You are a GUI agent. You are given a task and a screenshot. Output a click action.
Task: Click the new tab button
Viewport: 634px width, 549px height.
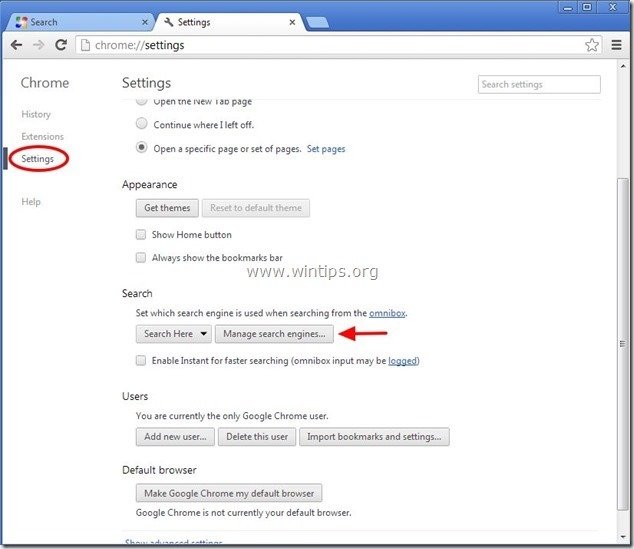pyautogui.click(x=317, y=21)
